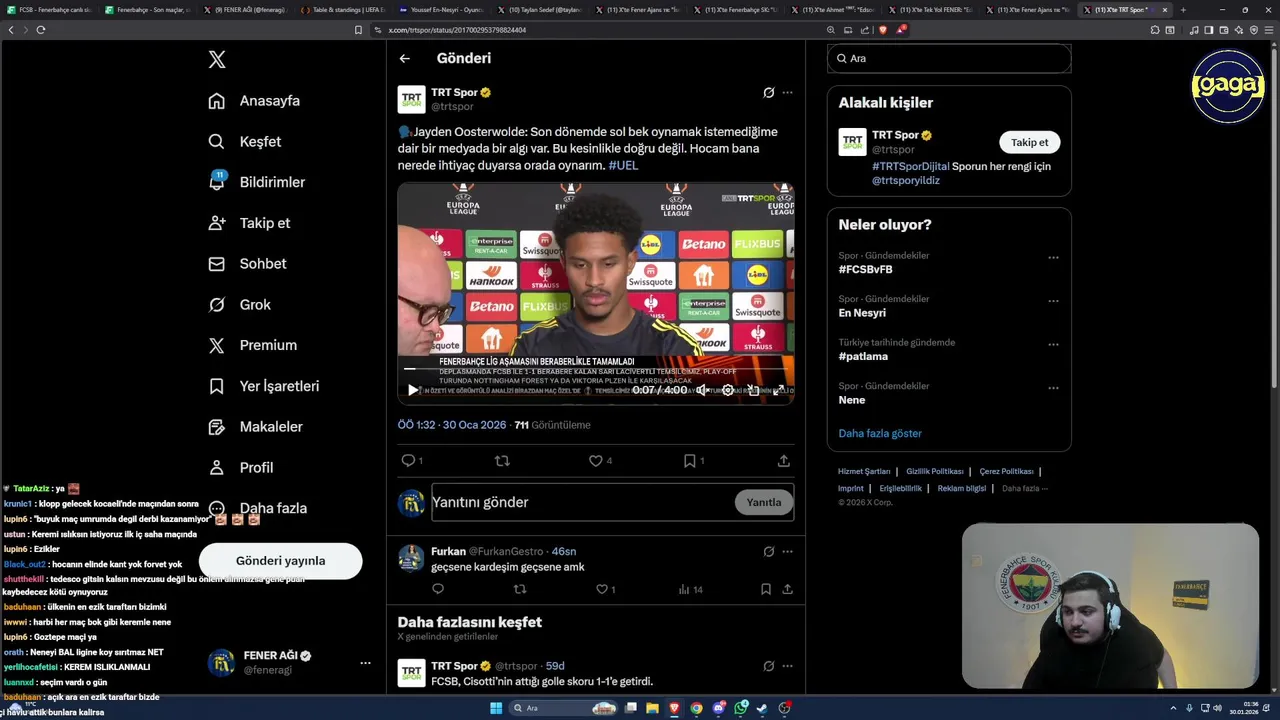
Task: Like Furkan's comment
Action: (x=602, y=590)
